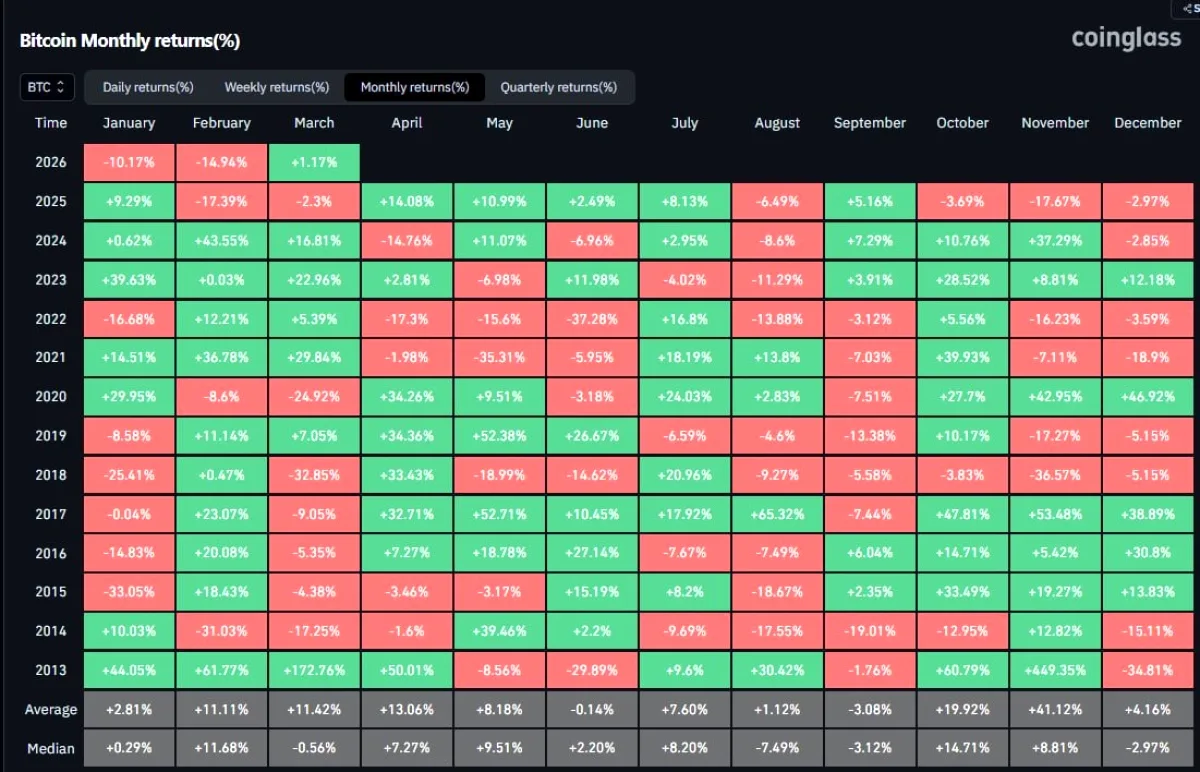Viewport: 1200px width, 772px height.
Task: Switch to Weekly returns(%) tab
Action: point(277,87)
